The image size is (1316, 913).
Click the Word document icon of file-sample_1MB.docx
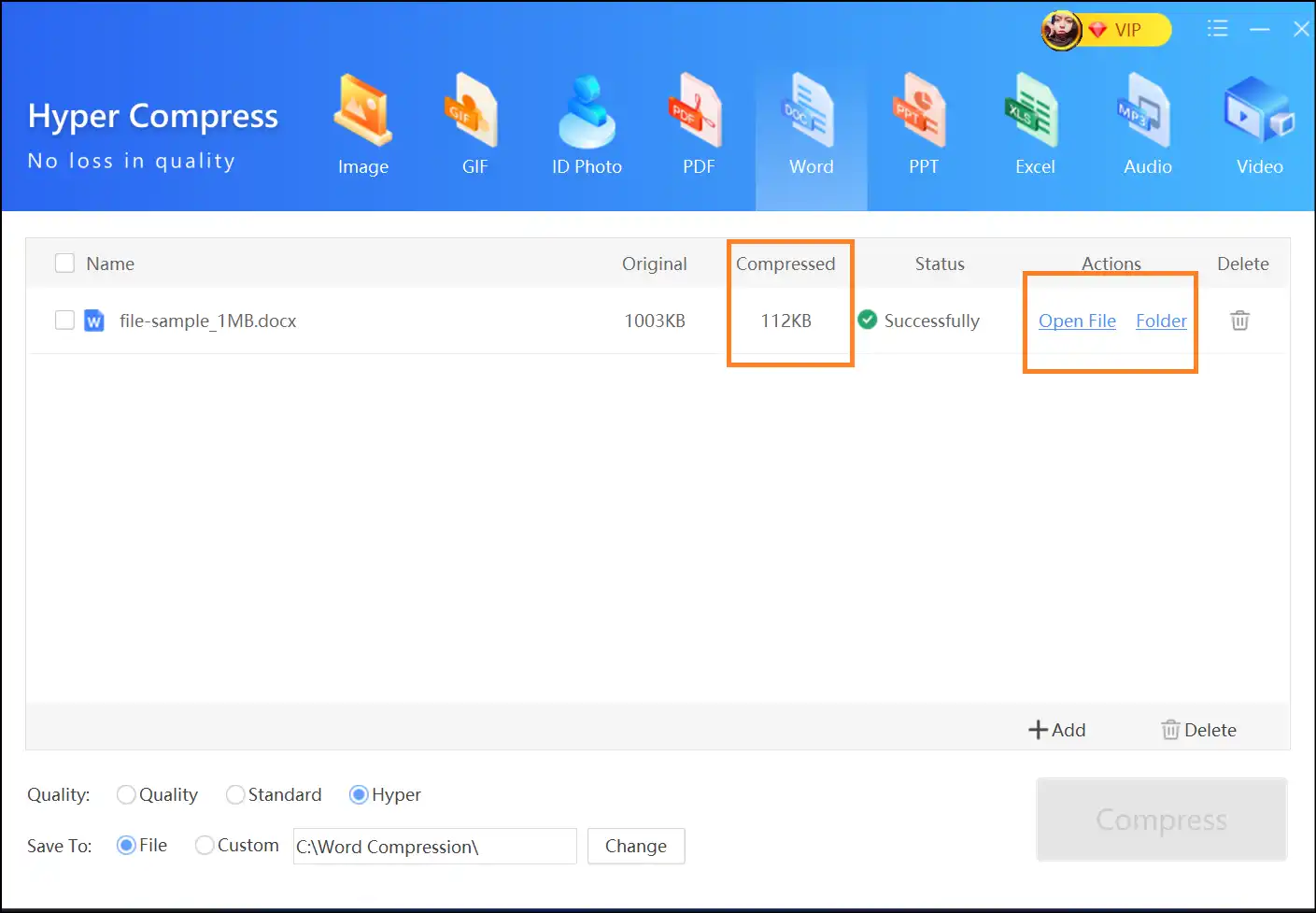point(94,321)
